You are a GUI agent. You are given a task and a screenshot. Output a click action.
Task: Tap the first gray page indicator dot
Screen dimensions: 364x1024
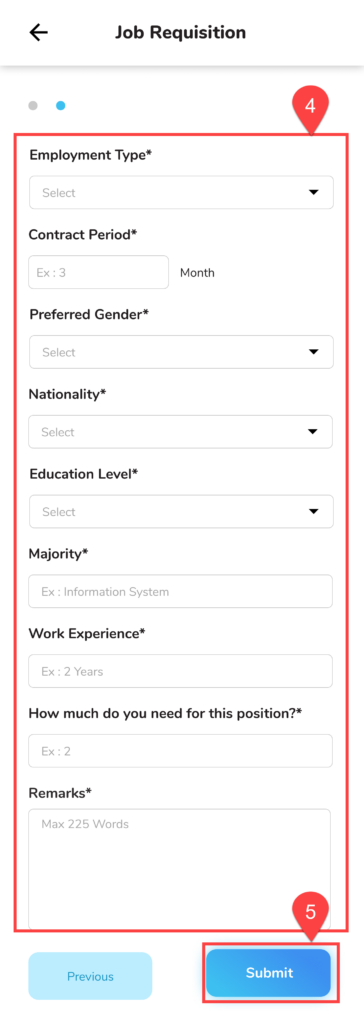tap(33, 105)
